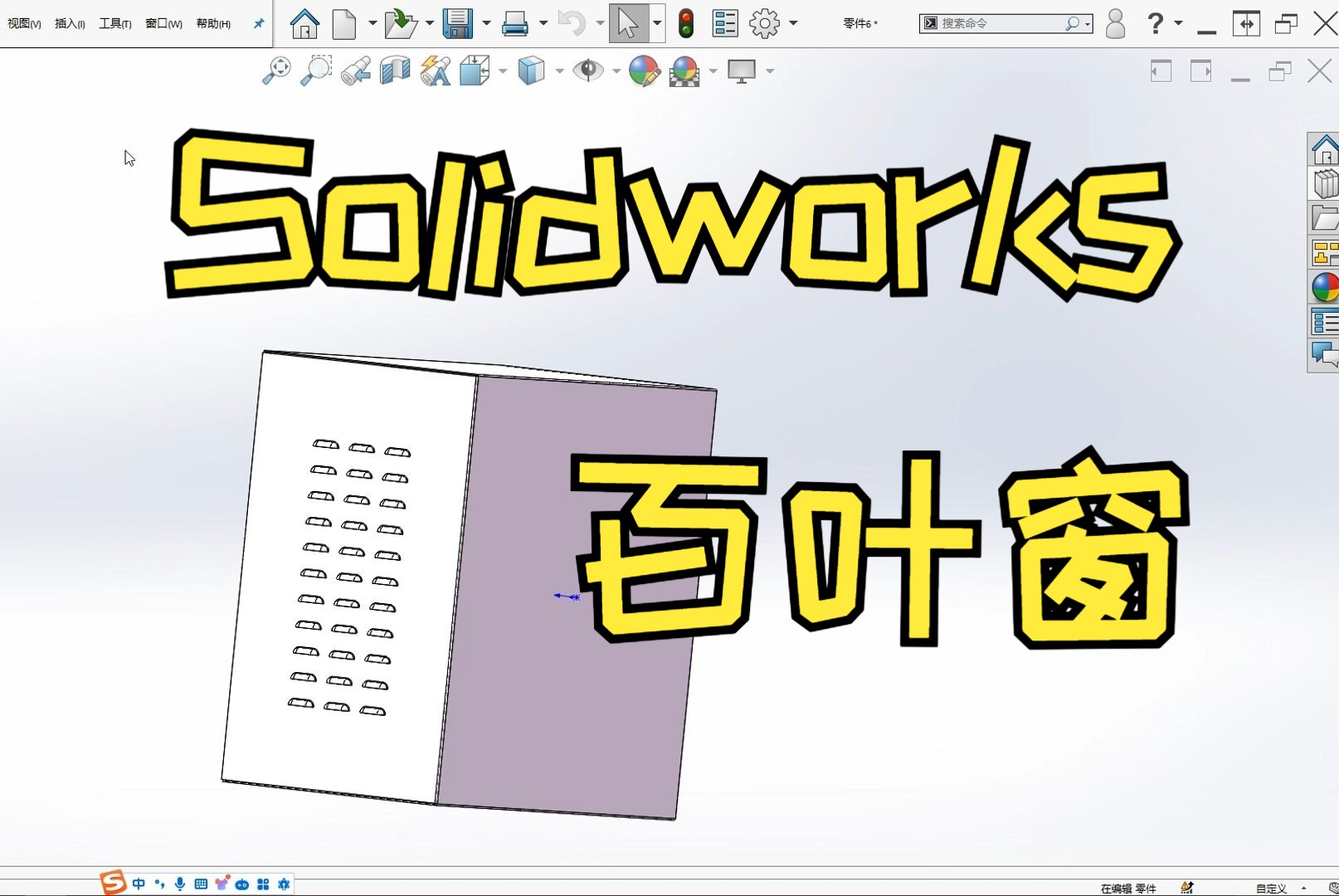The width and height of the screenshot is (1339, 896).
Task: Switch to Previous View
Action: (x=354, y=71)
